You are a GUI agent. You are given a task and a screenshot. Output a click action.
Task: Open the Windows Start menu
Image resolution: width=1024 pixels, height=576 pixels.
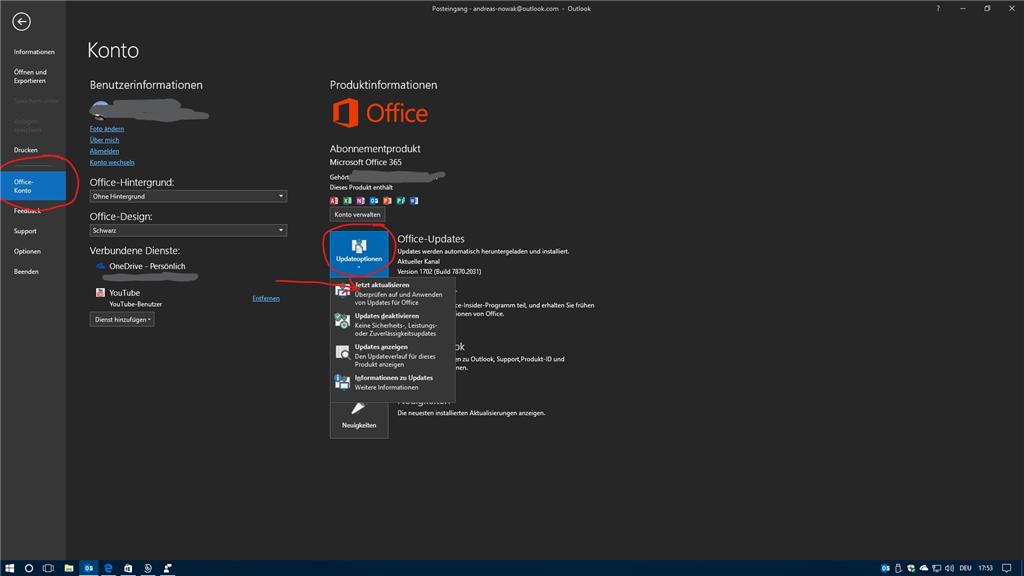click(x=9, y=568)
